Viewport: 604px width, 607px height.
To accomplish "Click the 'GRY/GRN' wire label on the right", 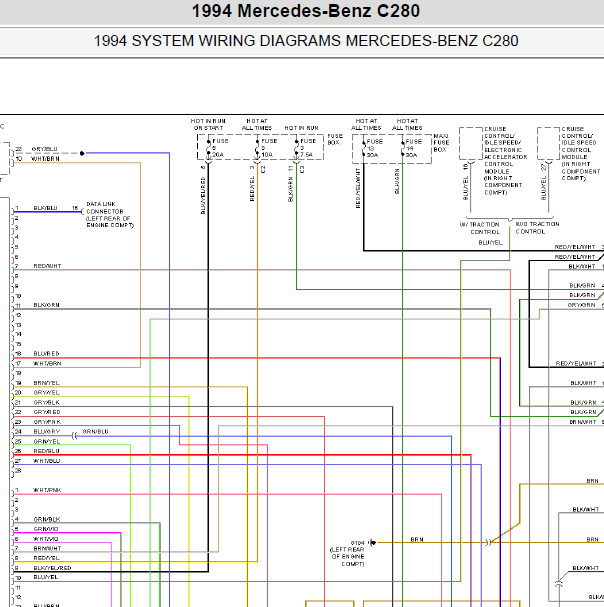I will click(582, 305).
